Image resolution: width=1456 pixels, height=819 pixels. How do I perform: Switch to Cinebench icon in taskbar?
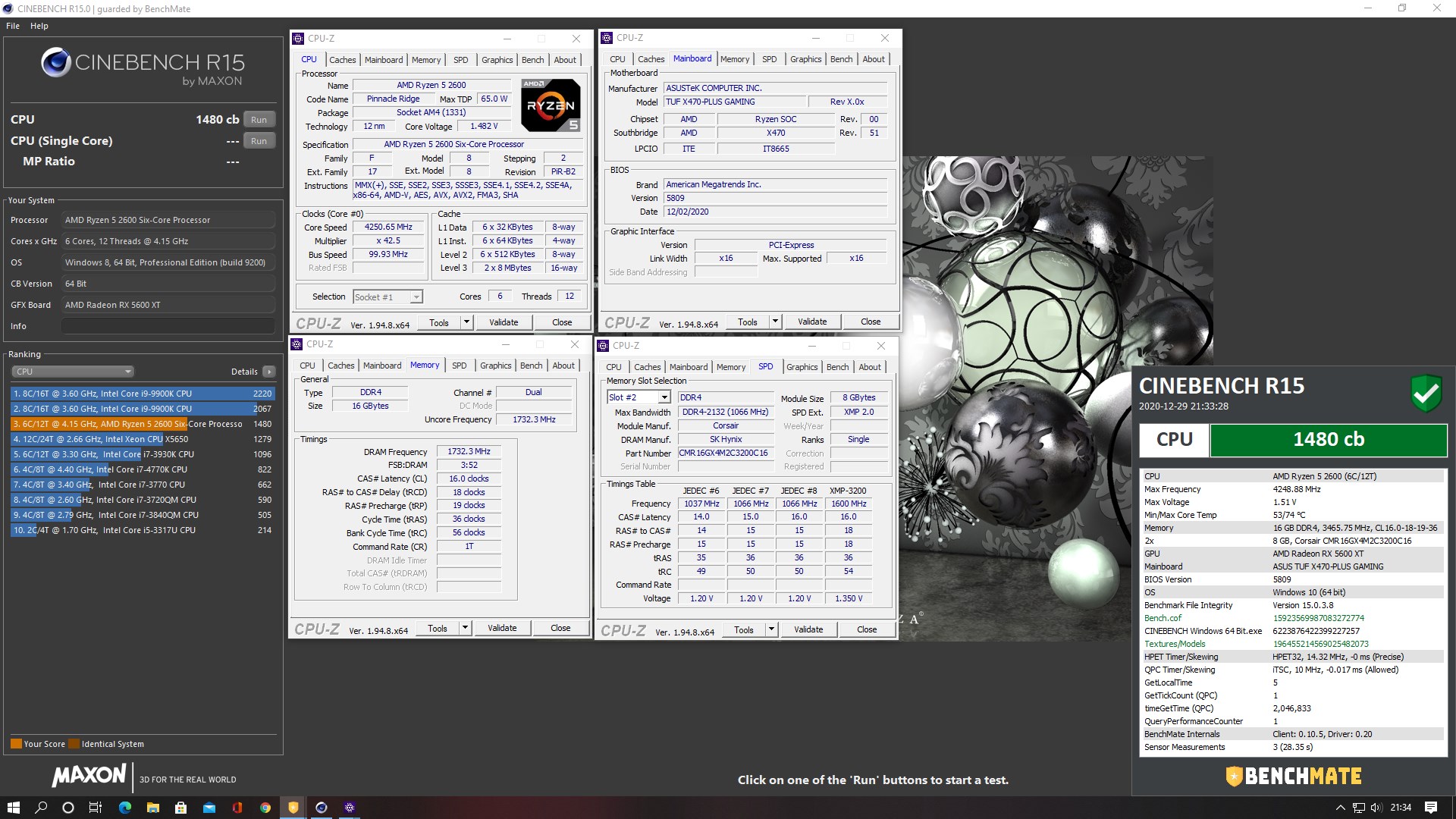322,808
